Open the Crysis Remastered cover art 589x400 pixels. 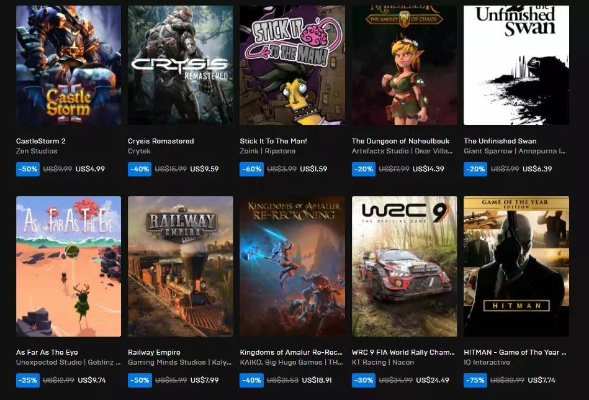(x=180, y=65)
